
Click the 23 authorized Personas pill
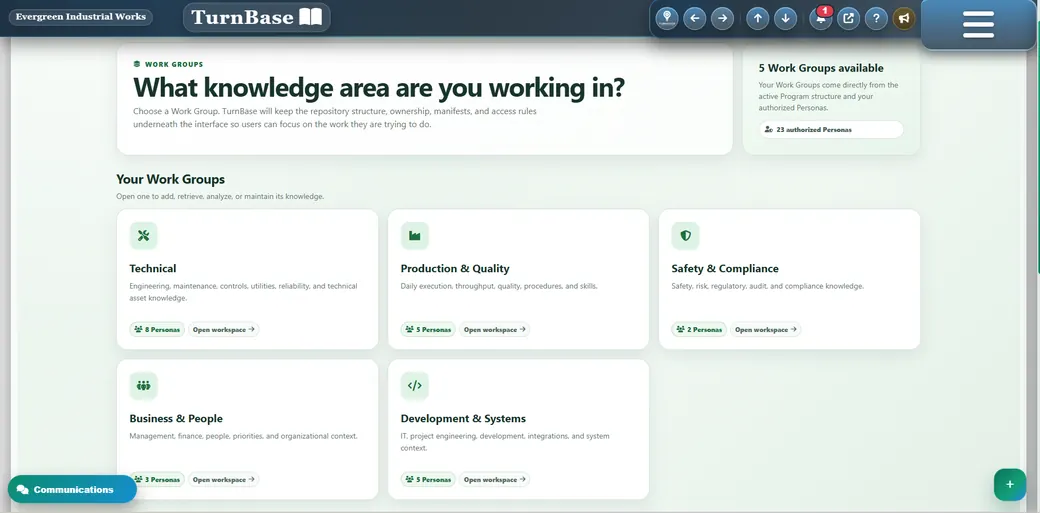831,129
